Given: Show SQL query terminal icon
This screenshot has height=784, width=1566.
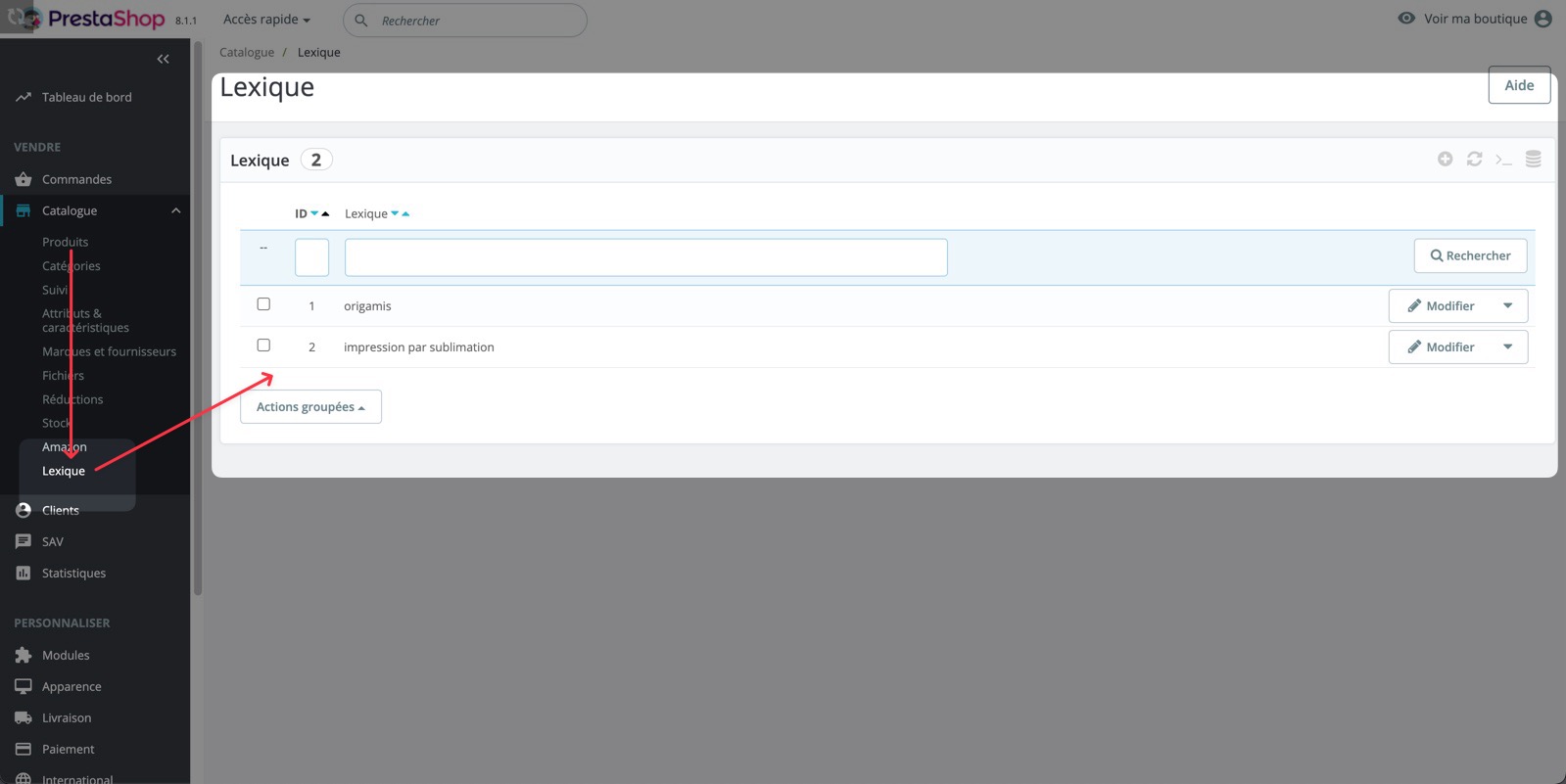Looking at the screenshot, I should (1503, 160).
